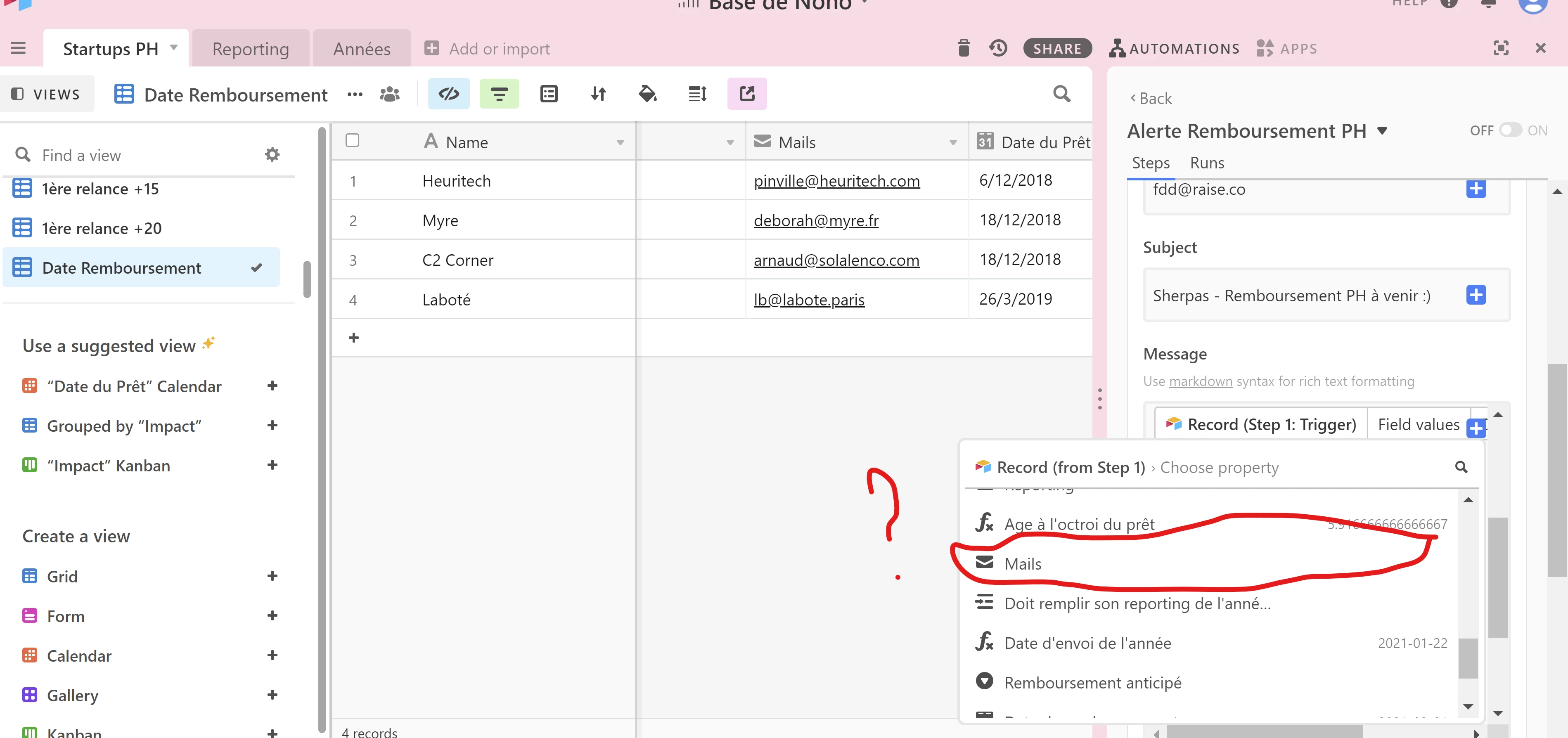
Task: Open the grid search magnifier
Action: (1061, 94)
